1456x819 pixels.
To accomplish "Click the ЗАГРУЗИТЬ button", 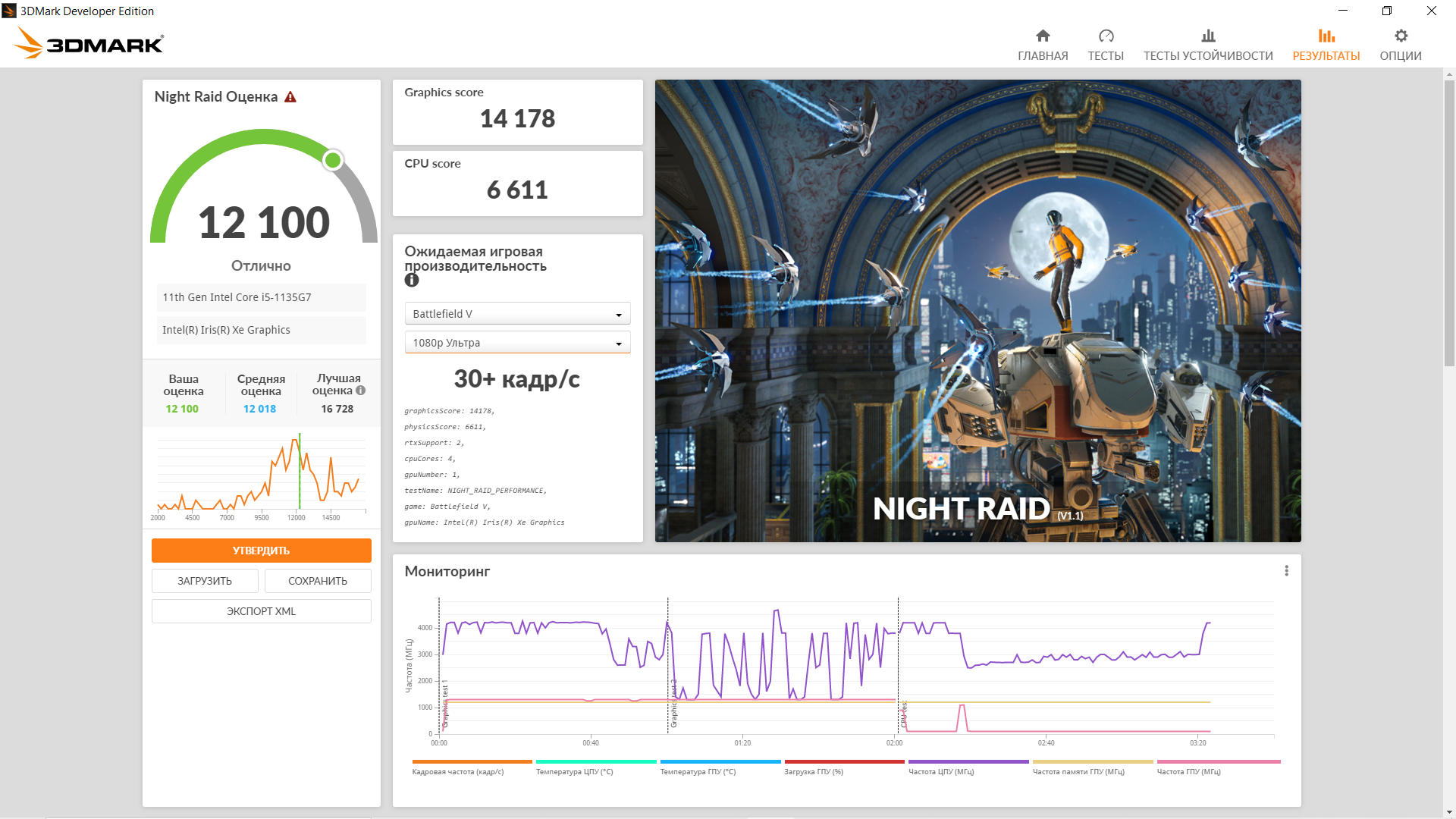I will (205, 581).
